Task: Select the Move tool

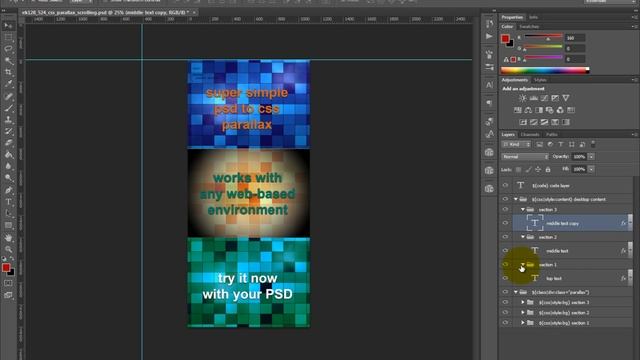Action: tap(8, 26)
